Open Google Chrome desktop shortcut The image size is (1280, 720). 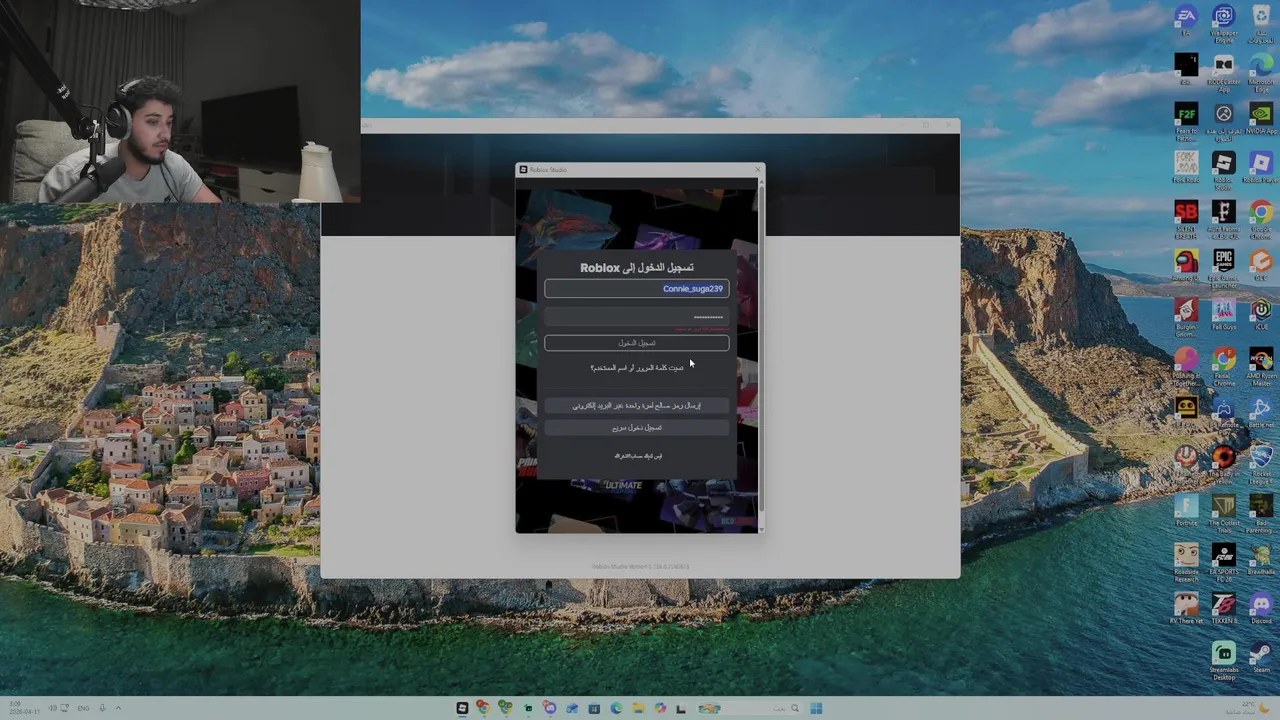pyautogui.click(x=1261, y=219)
